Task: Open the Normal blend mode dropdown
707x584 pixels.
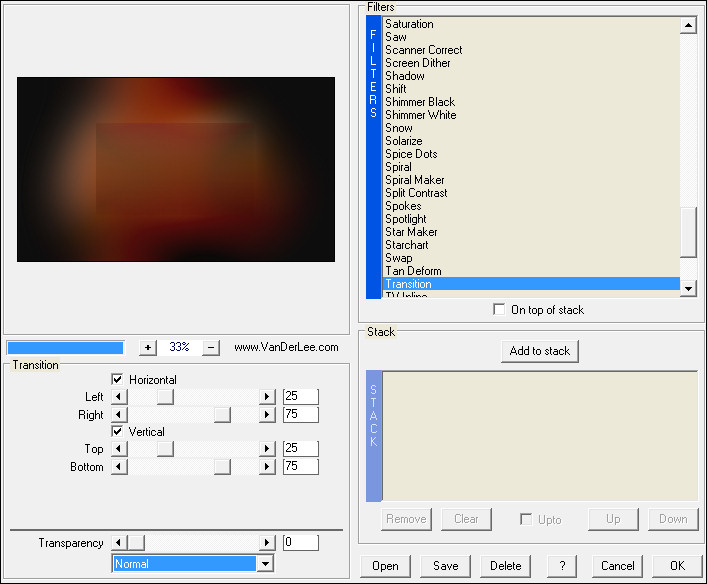Action: point(266,564)
